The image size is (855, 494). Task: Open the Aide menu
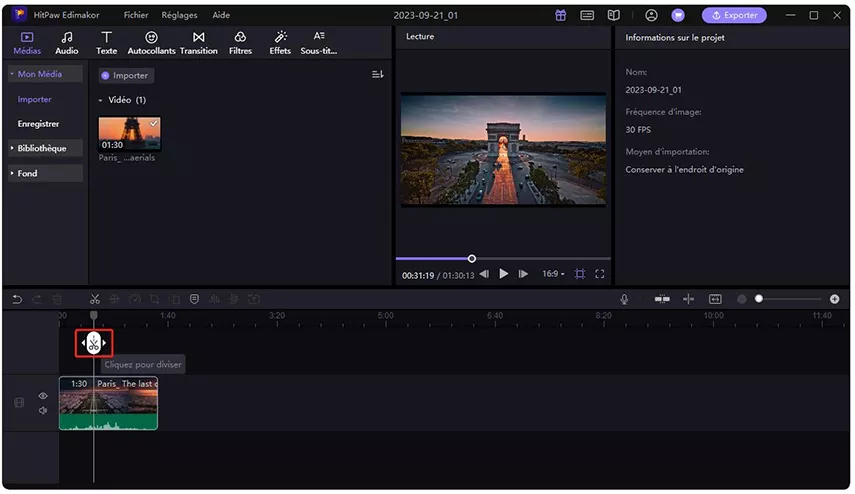tap(221, 15)
